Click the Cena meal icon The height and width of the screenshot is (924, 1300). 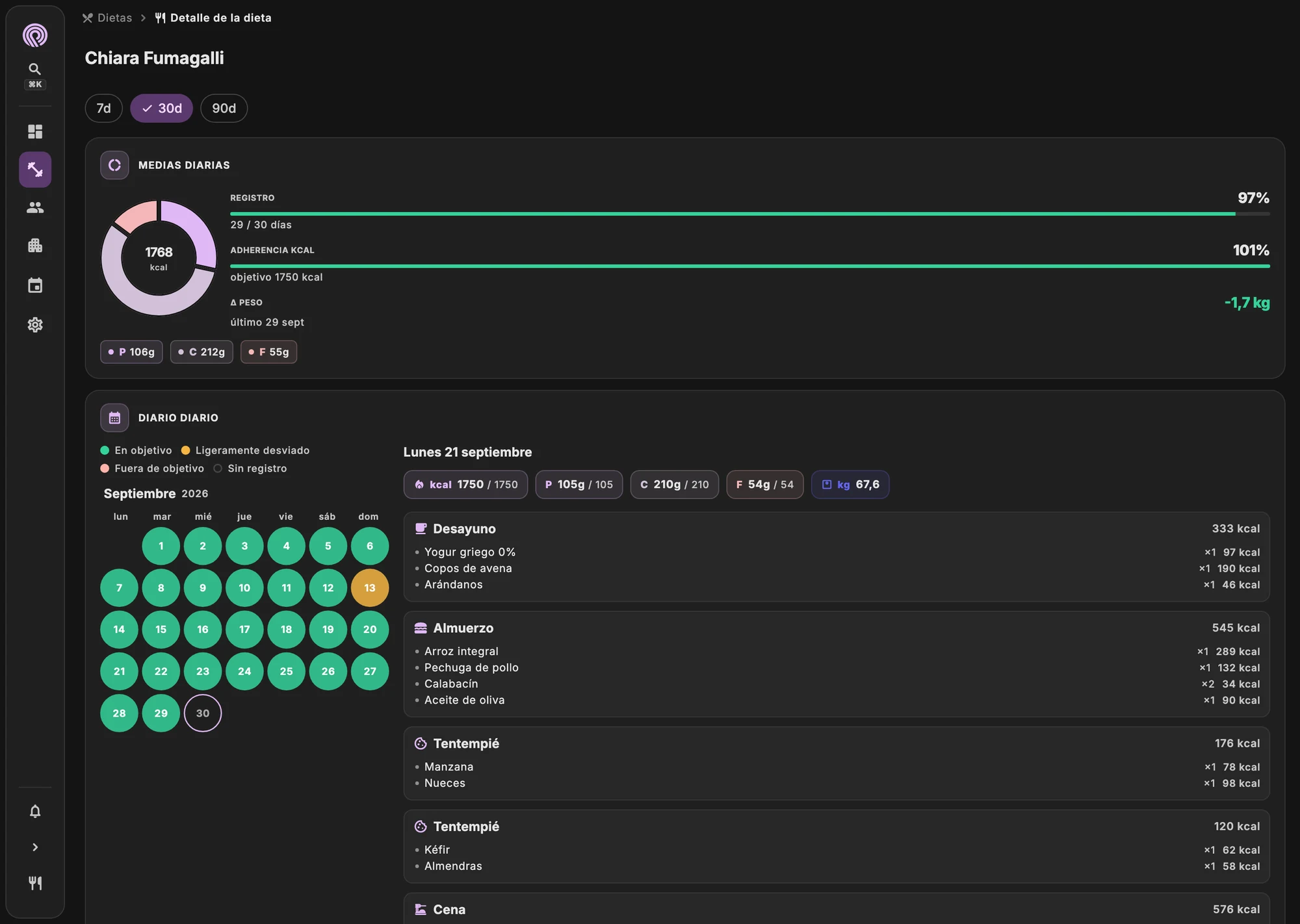click(421, 909)
